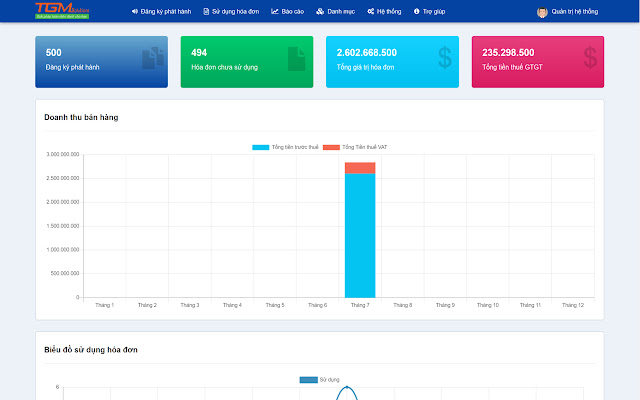Screen dimensions: 640x400
Task: Click the document icon beside Sử dụng hóa đơn
Action: click(x=206, y=11)
